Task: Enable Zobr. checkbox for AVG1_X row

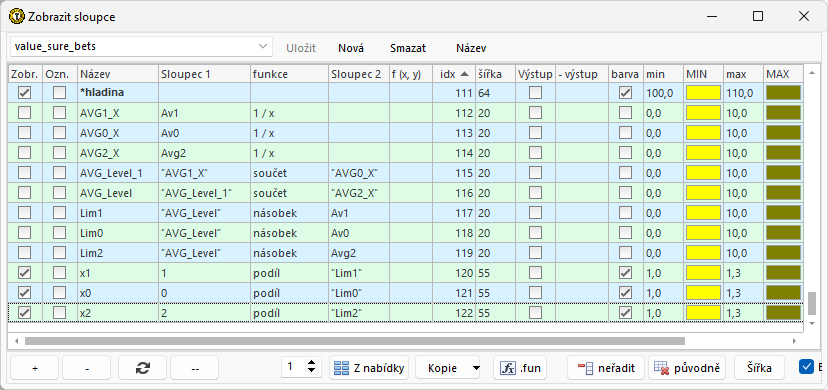Action: pos(24,113)
